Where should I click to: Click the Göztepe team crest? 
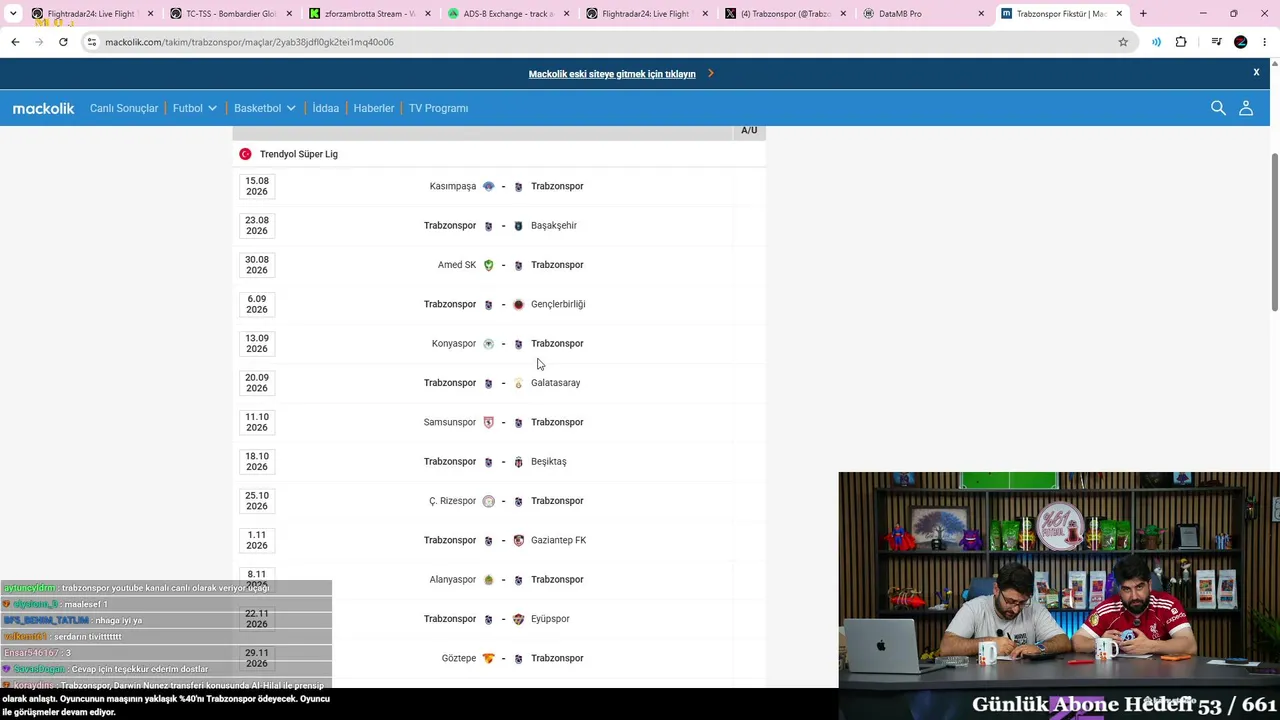point(489,658)
